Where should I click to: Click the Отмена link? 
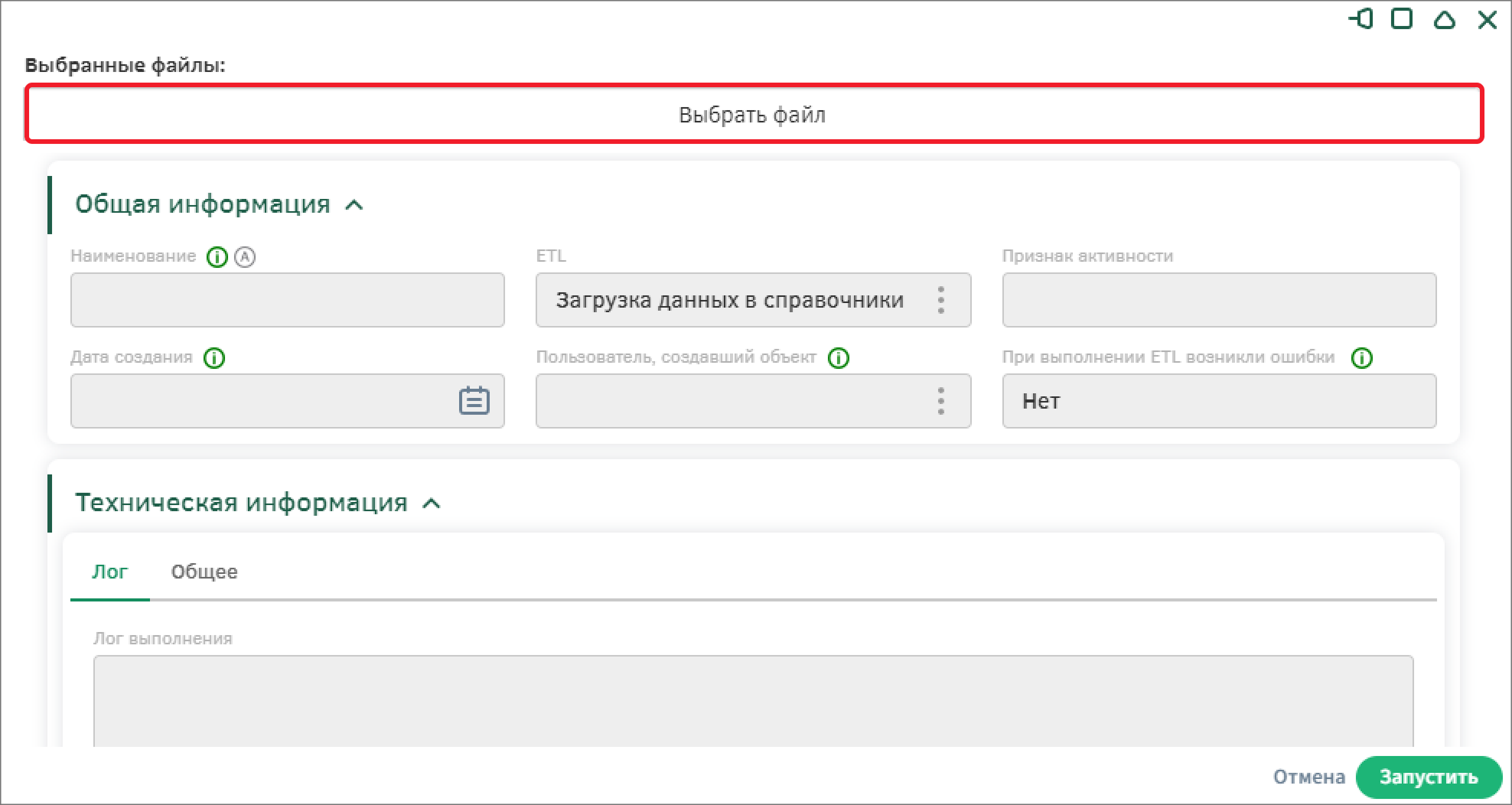[x=1308, y=777]
